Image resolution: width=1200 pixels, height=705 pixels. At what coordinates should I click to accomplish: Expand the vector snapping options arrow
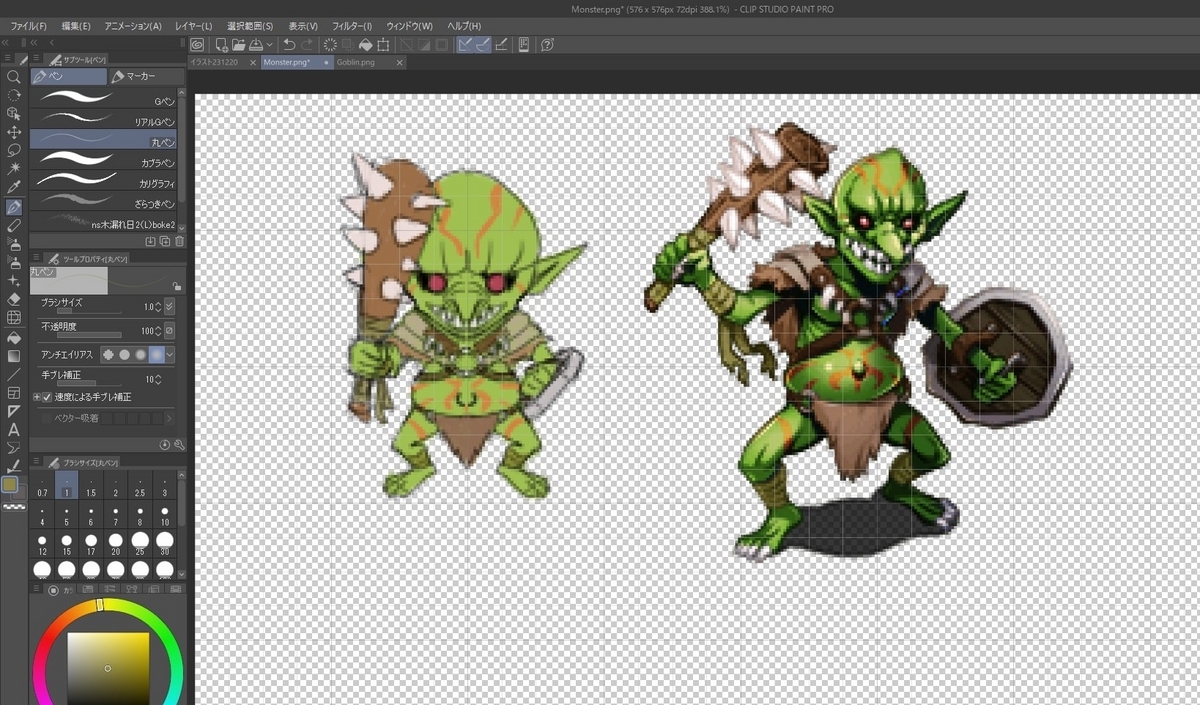pos(169,418)
